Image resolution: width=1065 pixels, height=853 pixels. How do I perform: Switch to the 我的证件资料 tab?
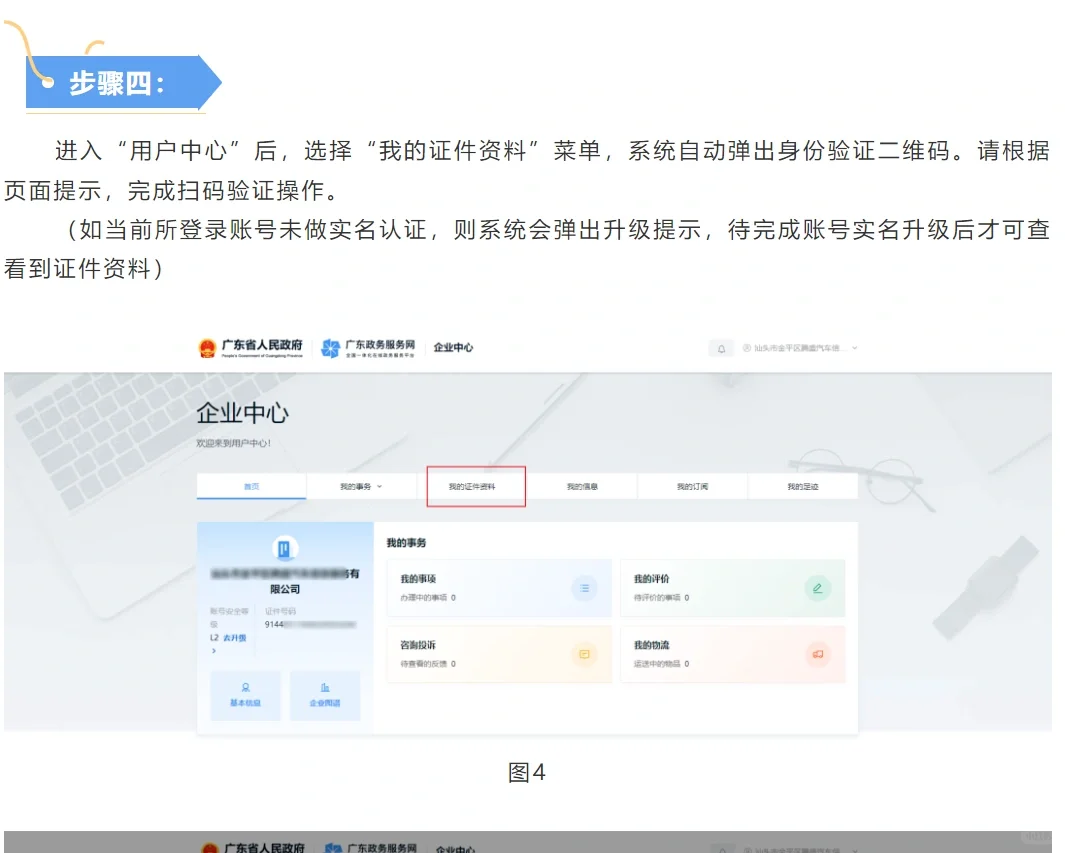coord(475,485)
